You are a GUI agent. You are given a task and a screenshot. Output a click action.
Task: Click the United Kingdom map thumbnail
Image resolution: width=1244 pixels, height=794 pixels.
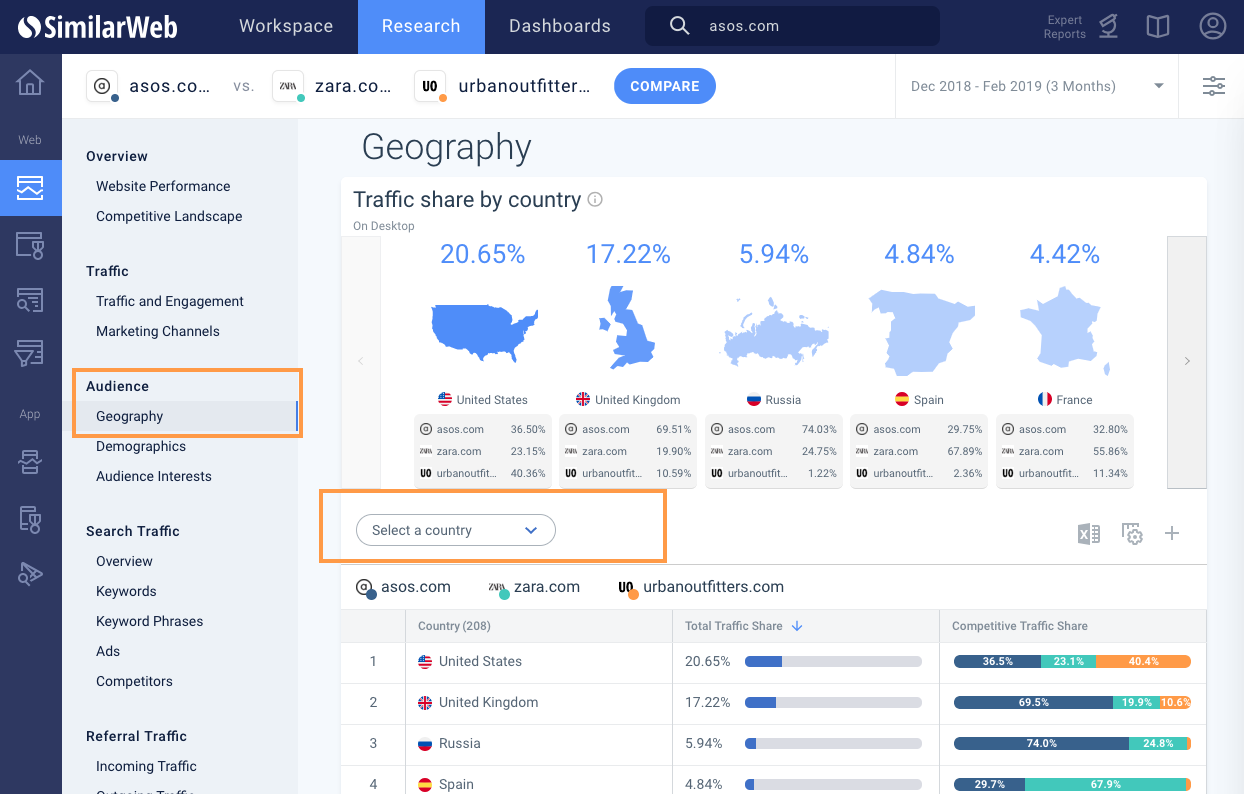click(629, 327)
